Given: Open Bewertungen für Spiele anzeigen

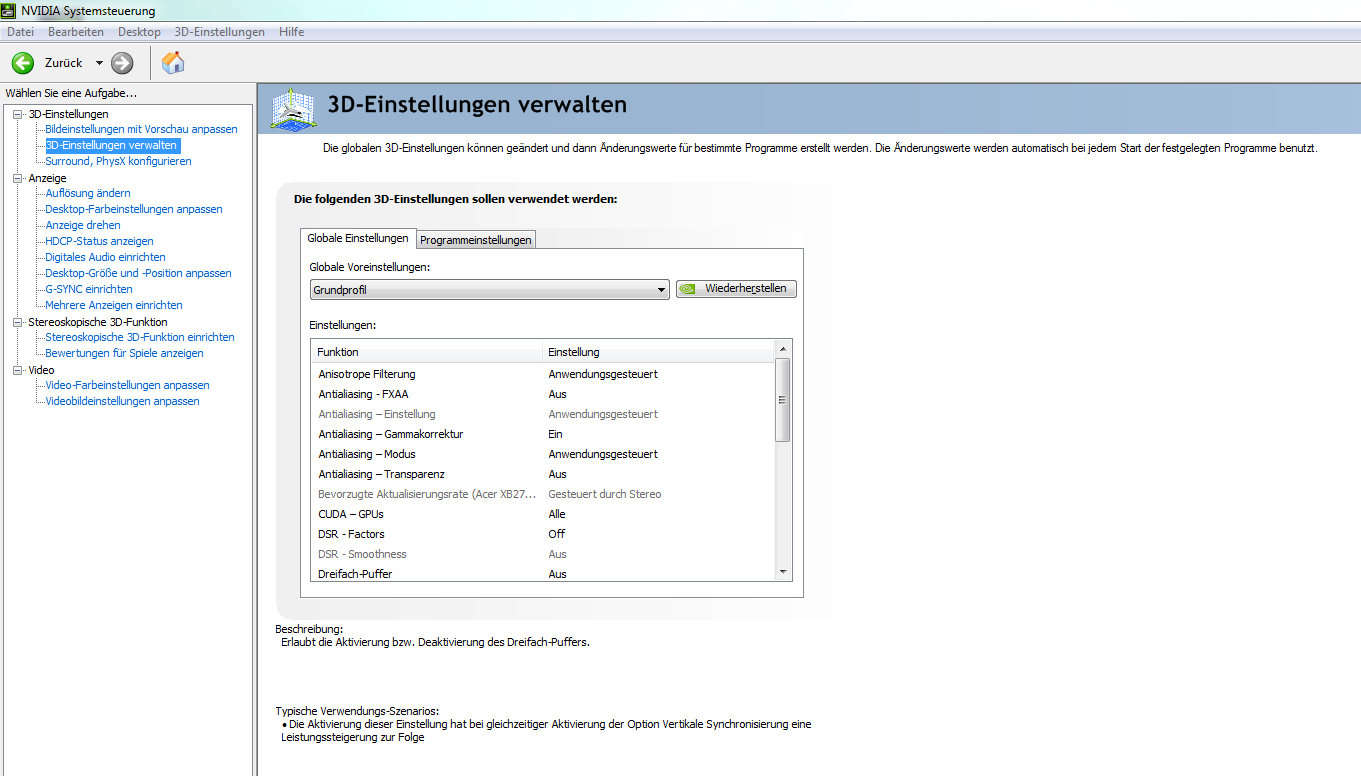Looking at the screenshot, I should 124,353.
